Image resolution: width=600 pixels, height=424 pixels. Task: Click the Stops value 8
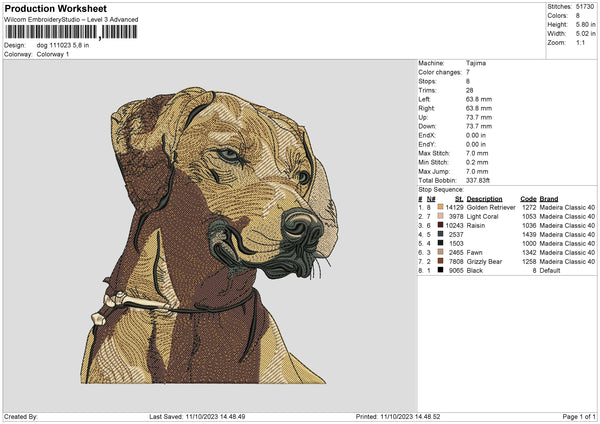(468, 81)
